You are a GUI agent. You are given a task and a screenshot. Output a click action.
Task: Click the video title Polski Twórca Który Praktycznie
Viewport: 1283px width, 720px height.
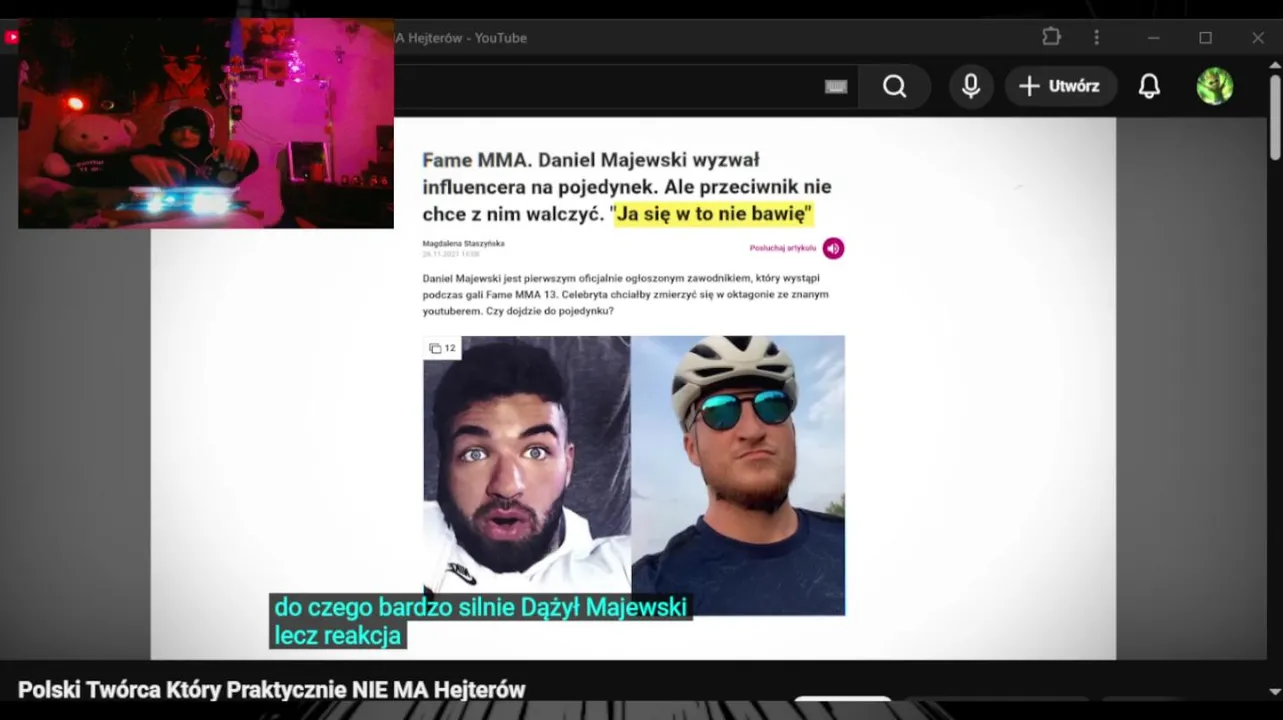pos(271,690)
